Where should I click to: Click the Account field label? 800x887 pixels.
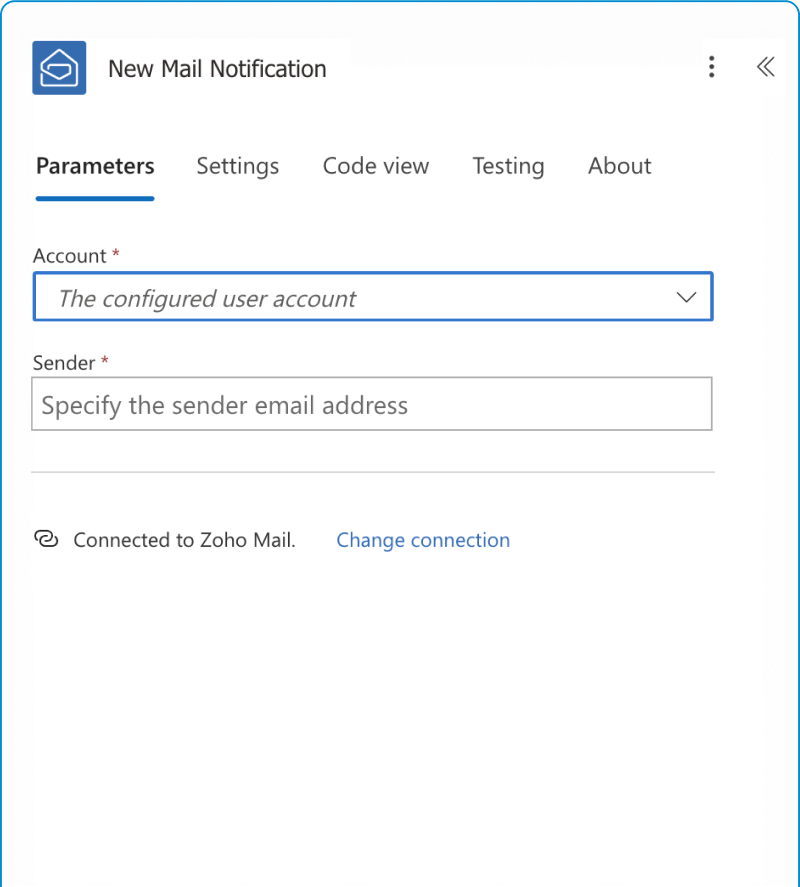[70, 256]
